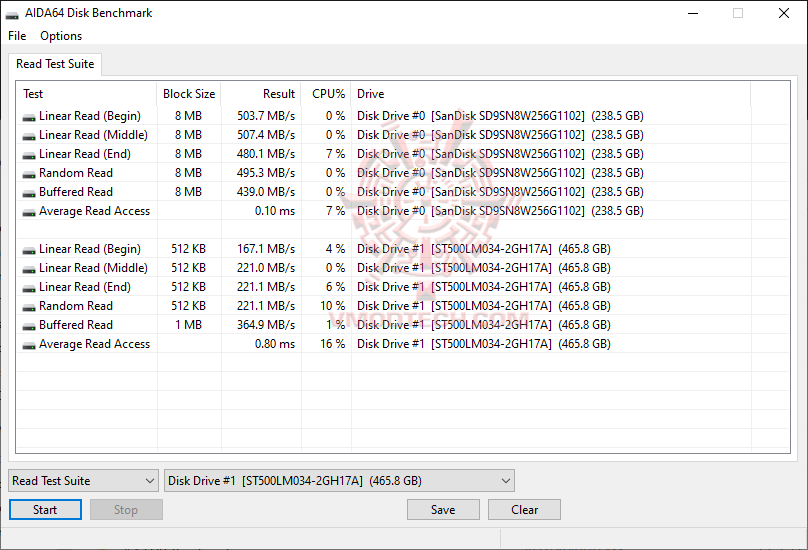
Task: Click SanDisk drive text in Average Read Access row
Action: [x=500, y=211]
